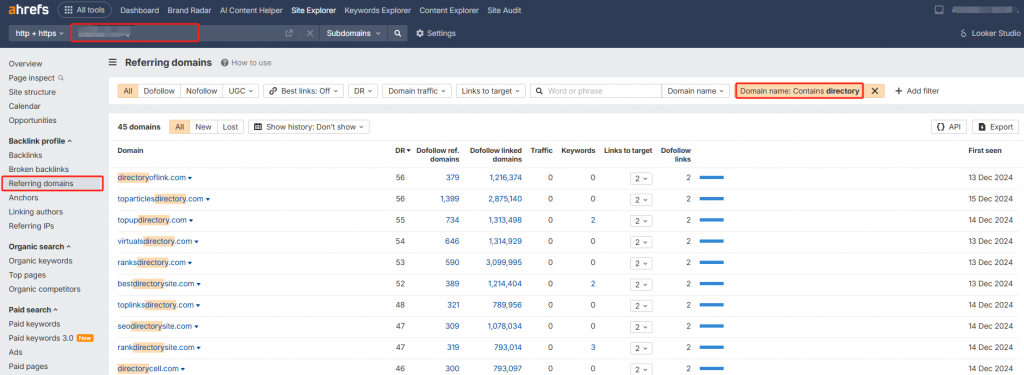Open Links to target filter dropdown
The width and height of the screenshot is (1024, 375).
coord(490,91)
